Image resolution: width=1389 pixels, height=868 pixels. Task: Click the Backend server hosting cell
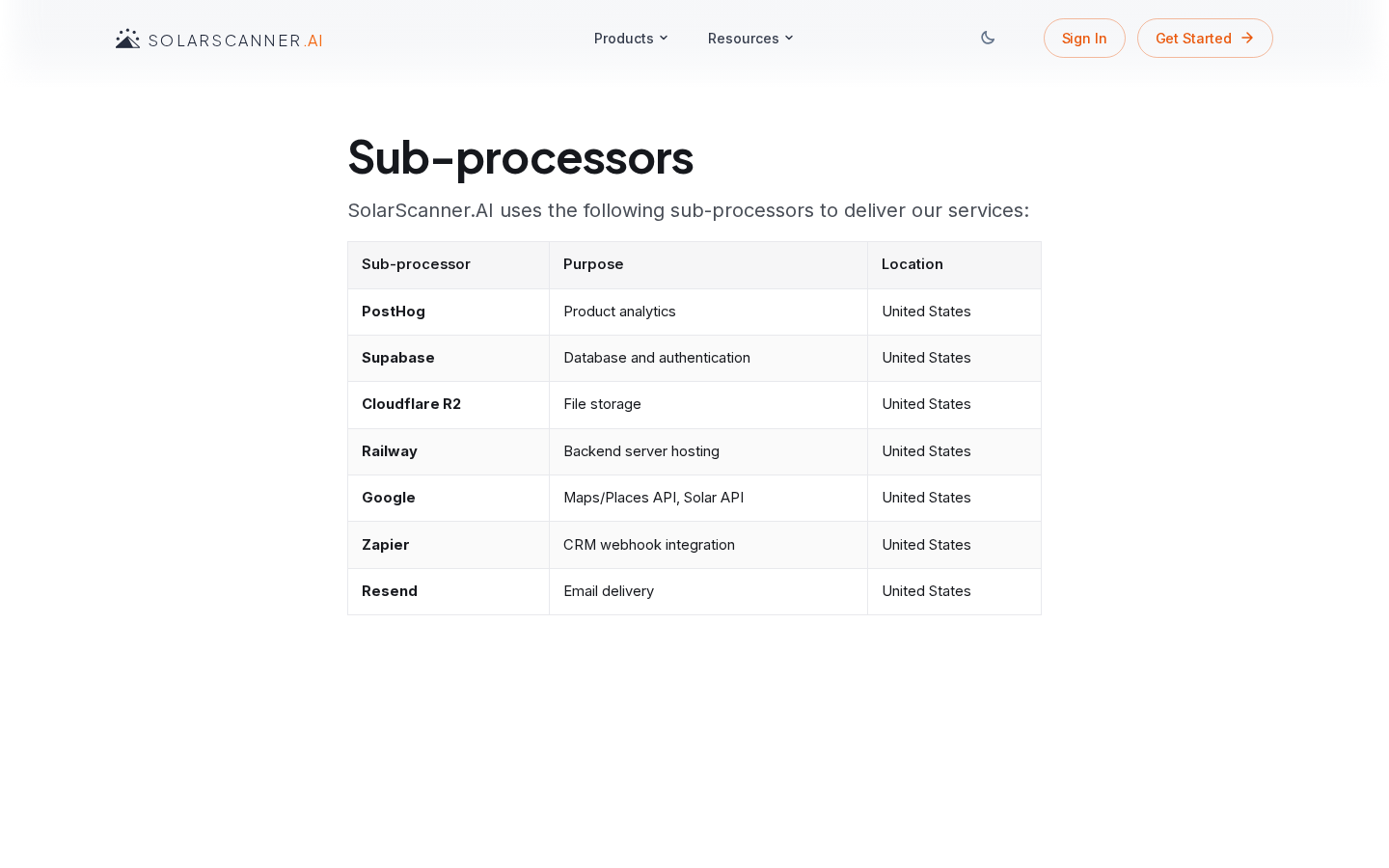pyautogui.click(x=709, y=451)
